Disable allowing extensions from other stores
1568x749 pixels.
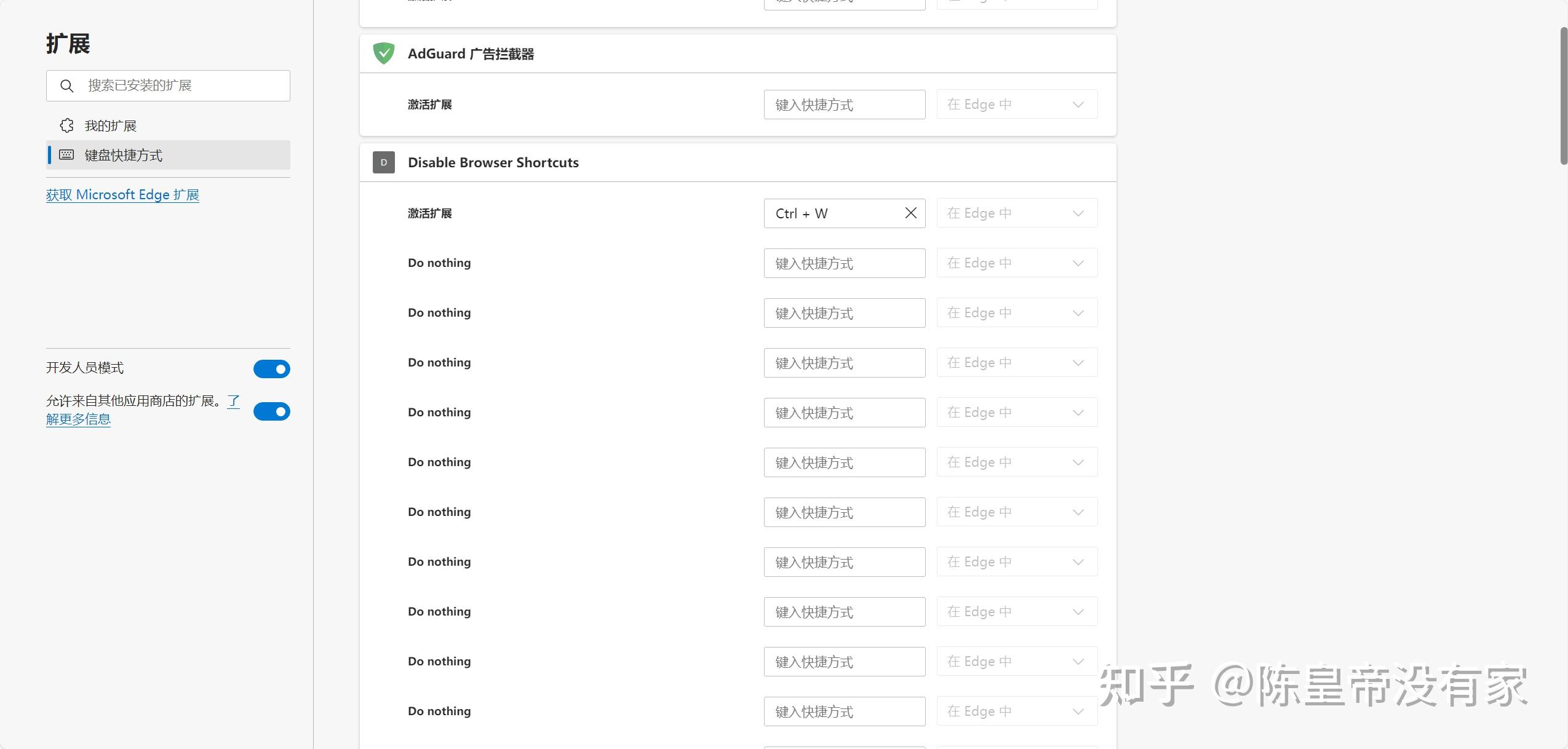[x=271, y=411]
